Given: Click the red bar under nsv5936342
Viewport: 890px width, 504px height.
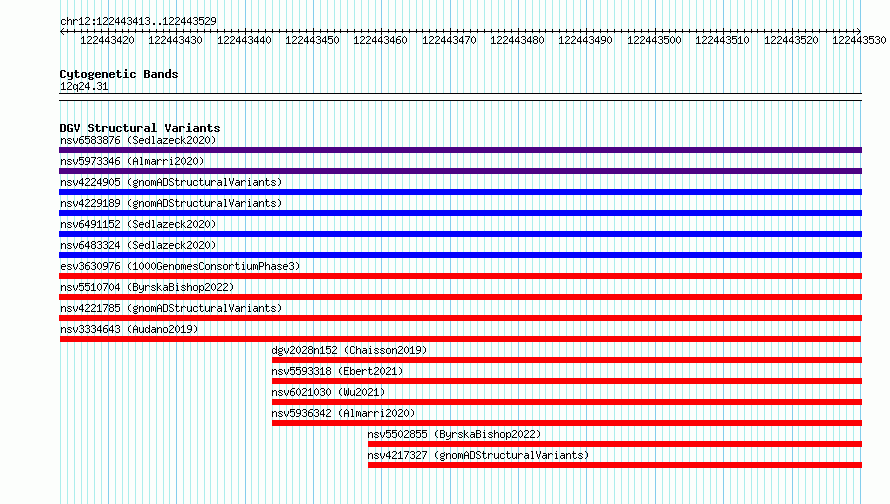Looking at the screenshot, I should [x=567, y=423].
